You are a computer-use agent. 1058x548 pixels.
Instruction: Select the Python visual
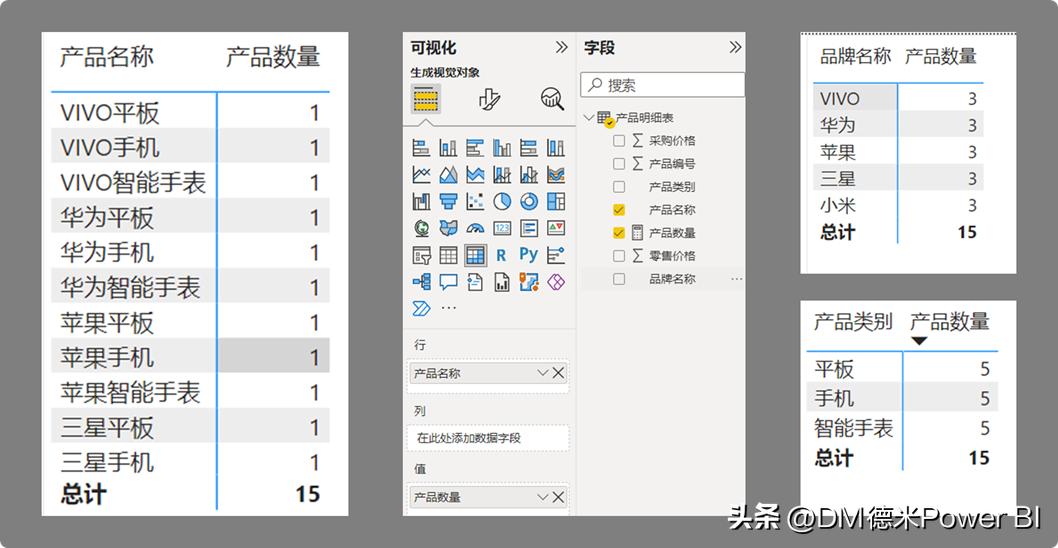(x=529, y=254)
